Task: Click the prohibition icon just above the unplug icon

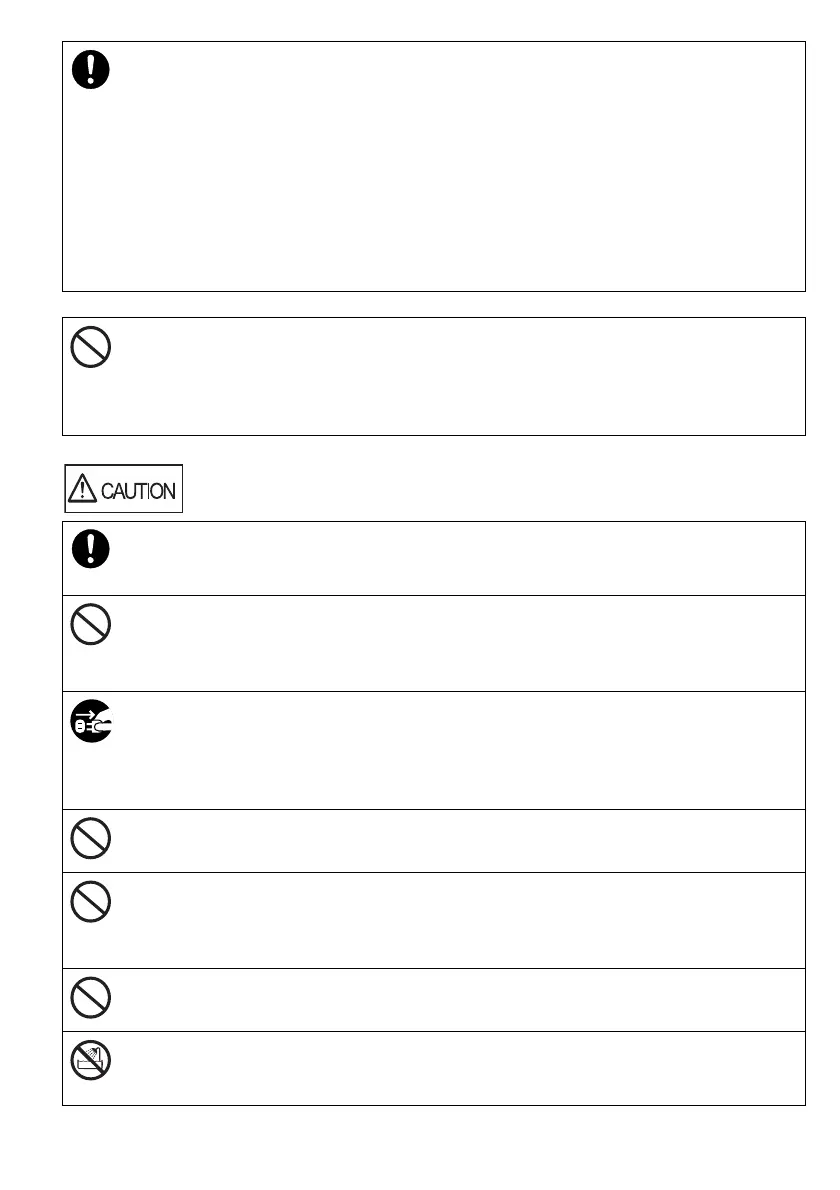Action: pos(90,625)
